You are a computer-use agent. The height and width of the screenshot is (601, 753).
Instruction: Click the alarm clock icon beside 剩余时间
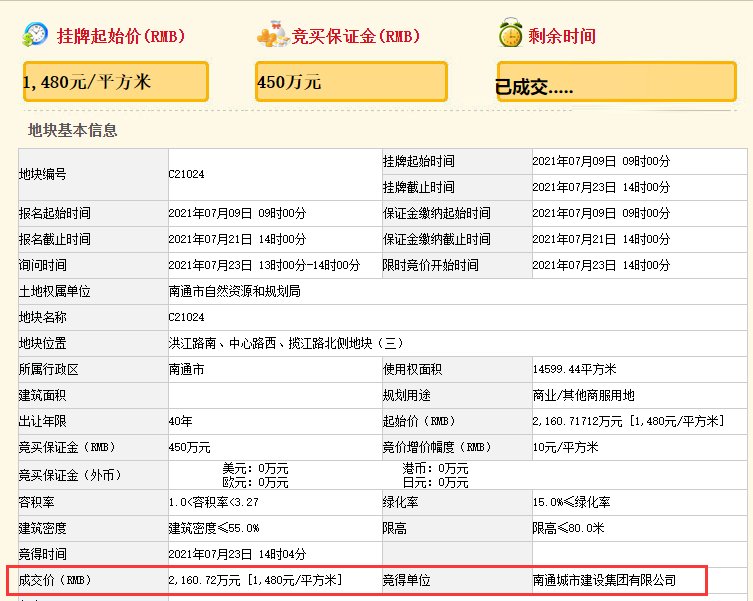pos(510,33)
